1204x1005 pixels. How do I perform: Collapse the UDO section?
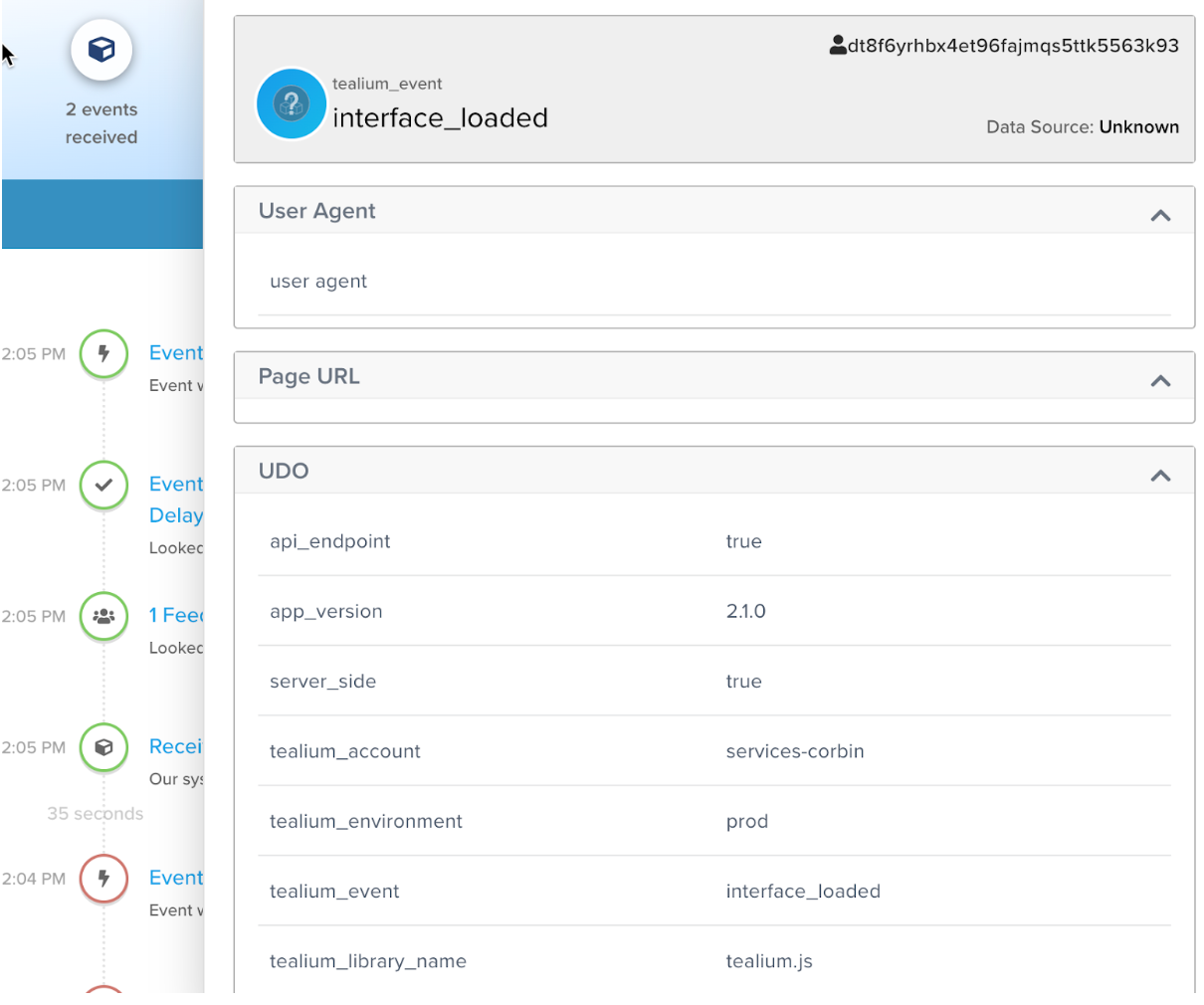pos(1159,476)
